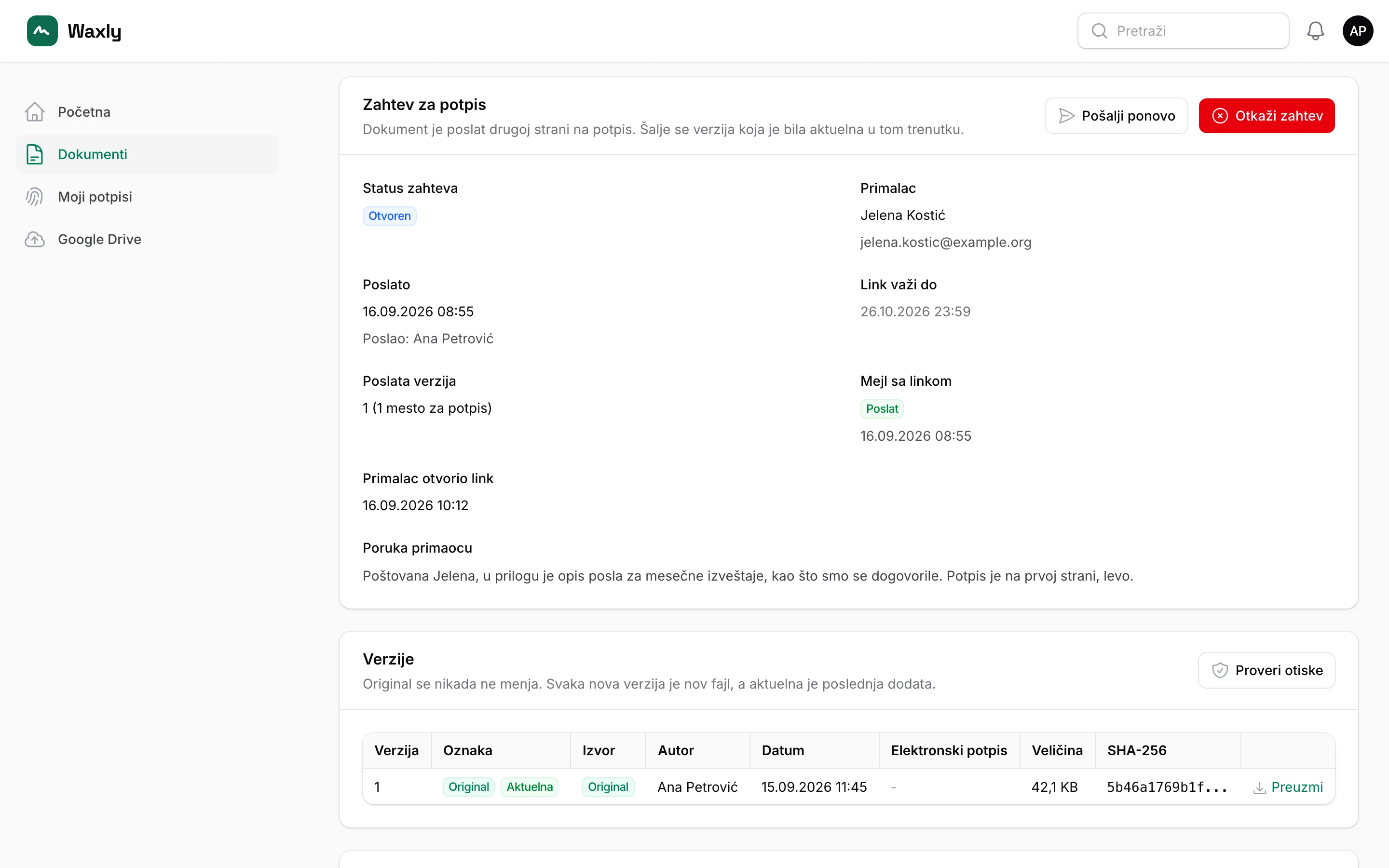The image size is (1389, 868).
Task: Click the Verzije section heading
Action: 388,659
